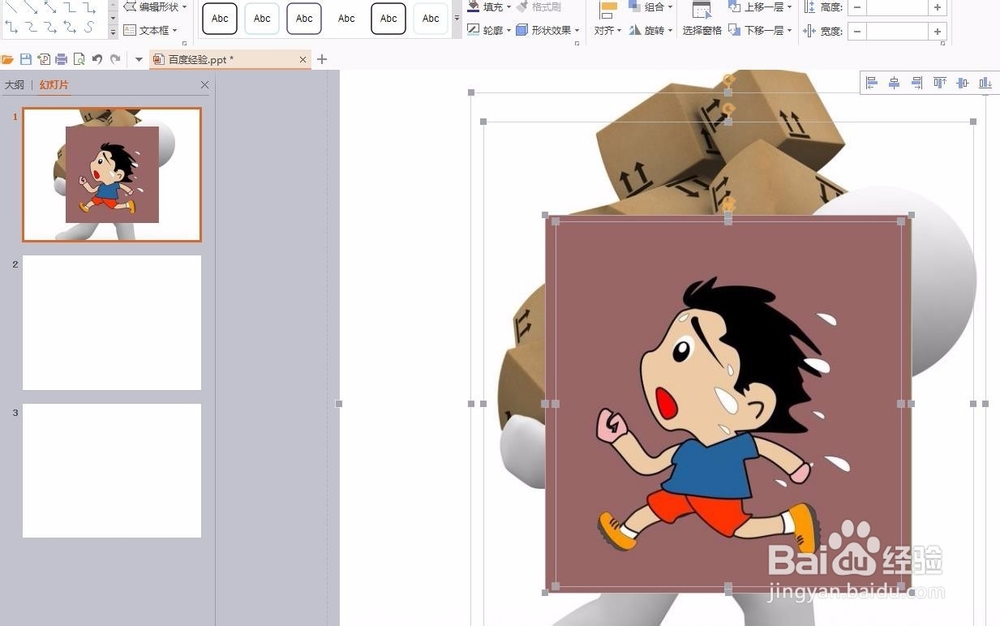Increase the 高度 height value with plus
Screen dimensions: 1000x626
click(937, 8)
